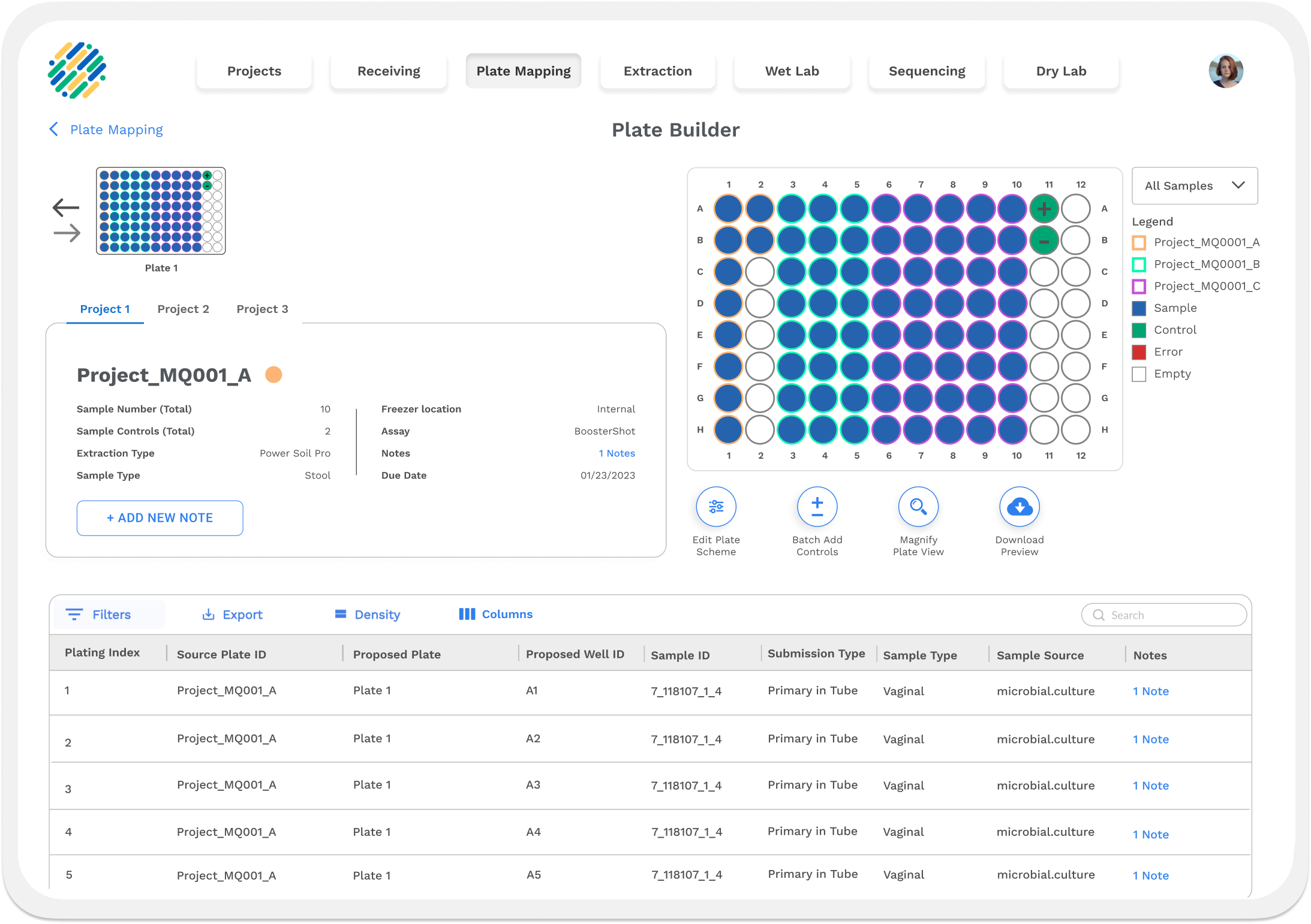The image size is (1311, 924).
Task: Click the Edit Plate Scheme icon
Action: 716,507
